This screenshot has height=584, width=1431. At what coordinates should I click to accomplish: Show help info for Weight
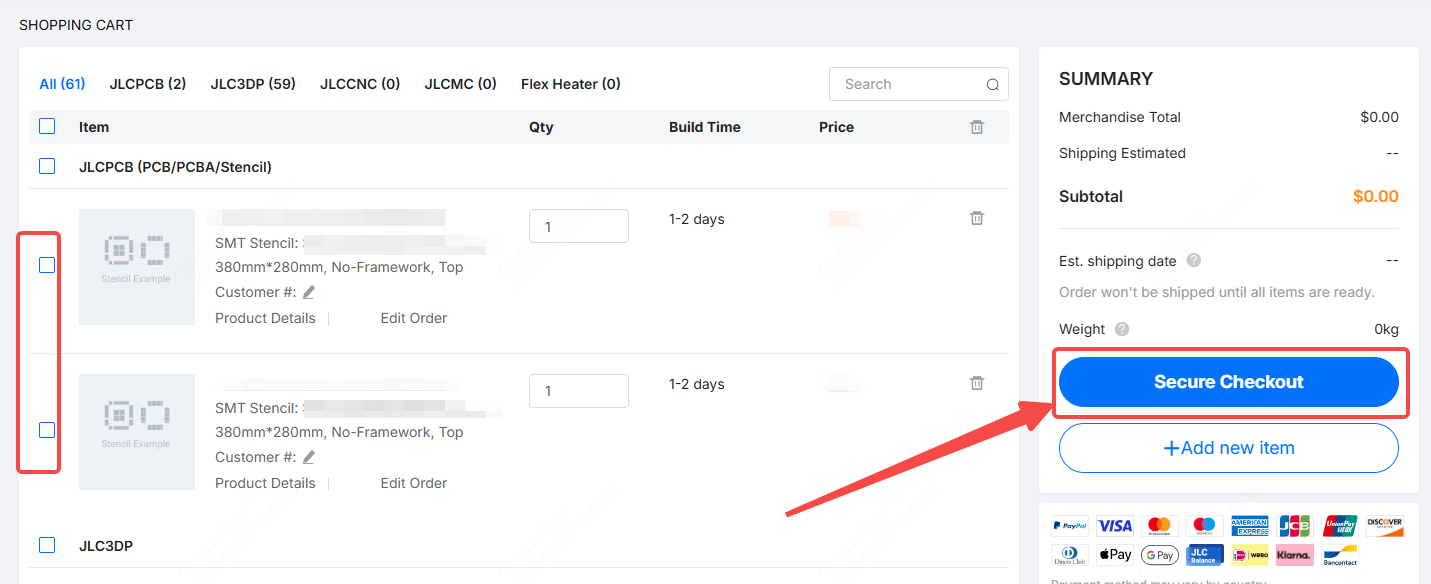(1122, 329)
